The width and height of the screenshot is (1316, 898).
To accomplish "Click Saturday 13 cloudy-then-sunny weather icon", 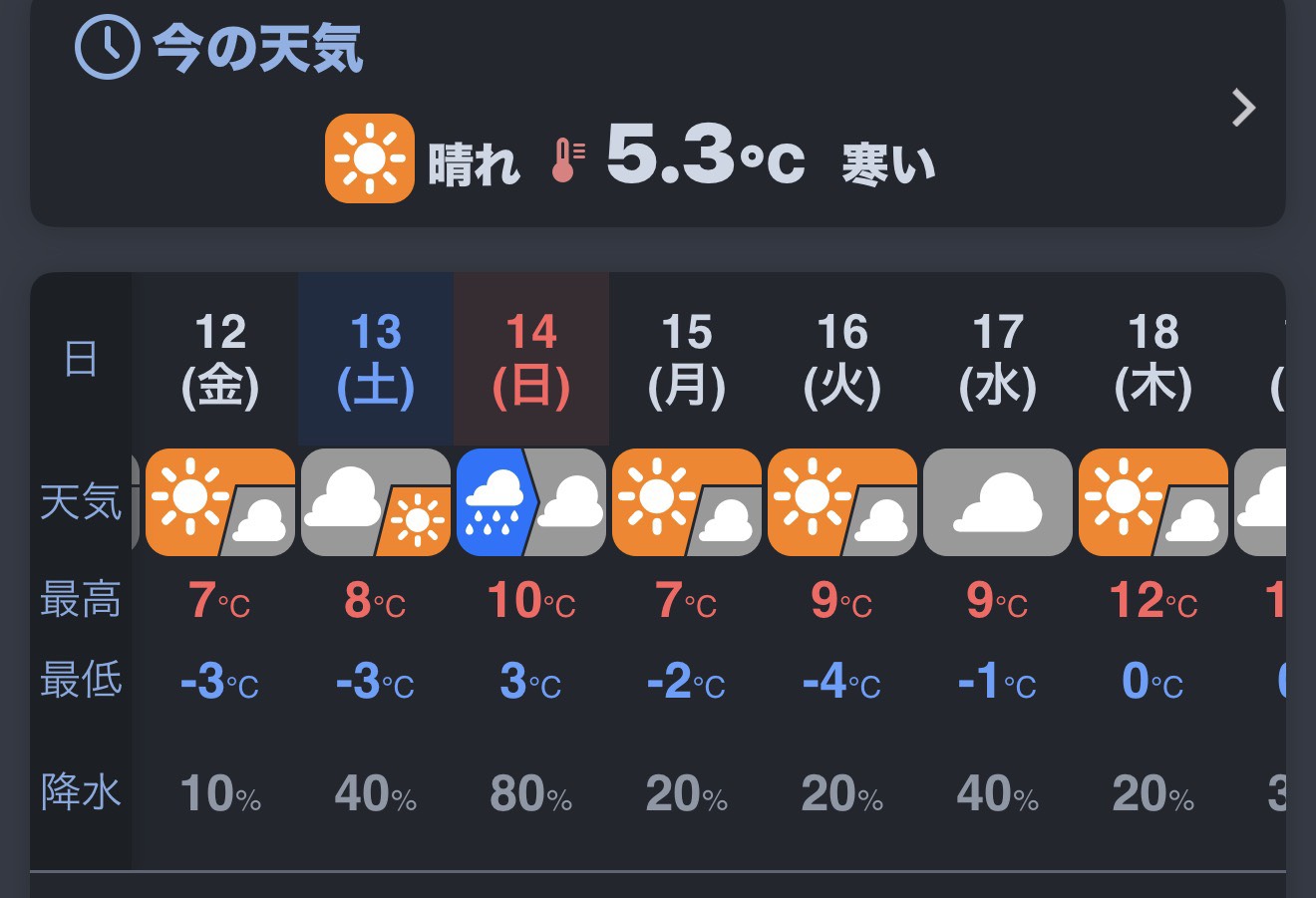I will pyautogui.click(x=375, y=502).
